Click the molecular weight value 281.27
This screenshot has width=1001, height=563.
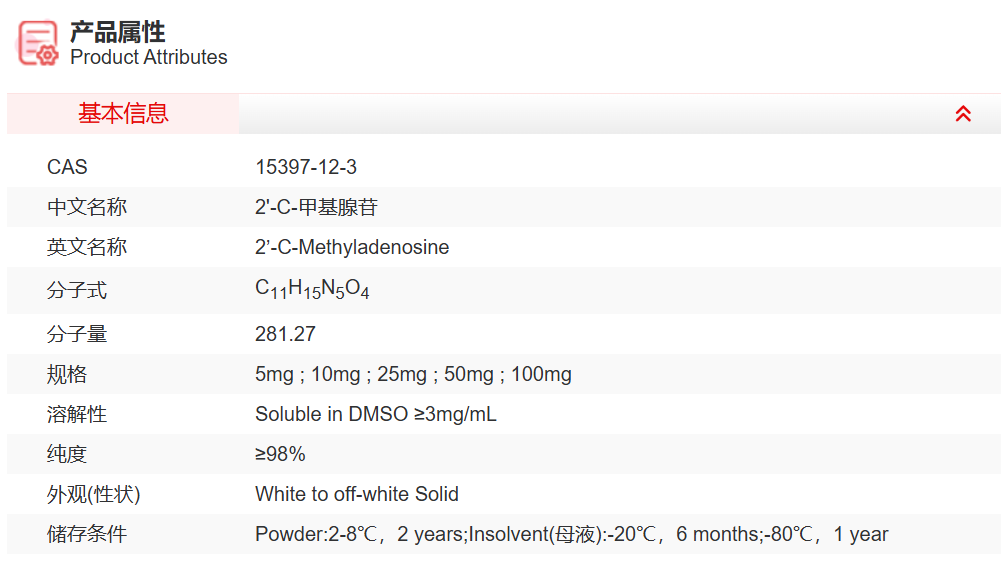pos(285,334)
